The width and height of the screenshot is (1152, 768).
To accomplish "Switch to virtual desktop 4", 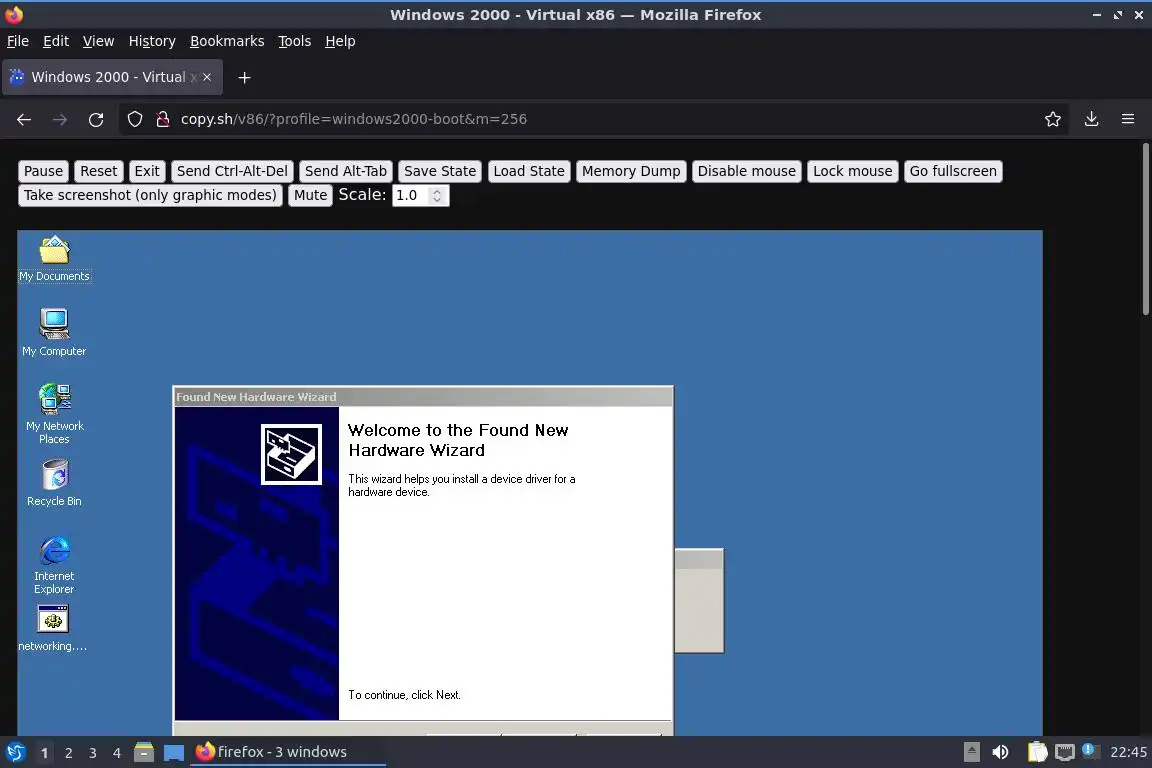I will [116, 753].
